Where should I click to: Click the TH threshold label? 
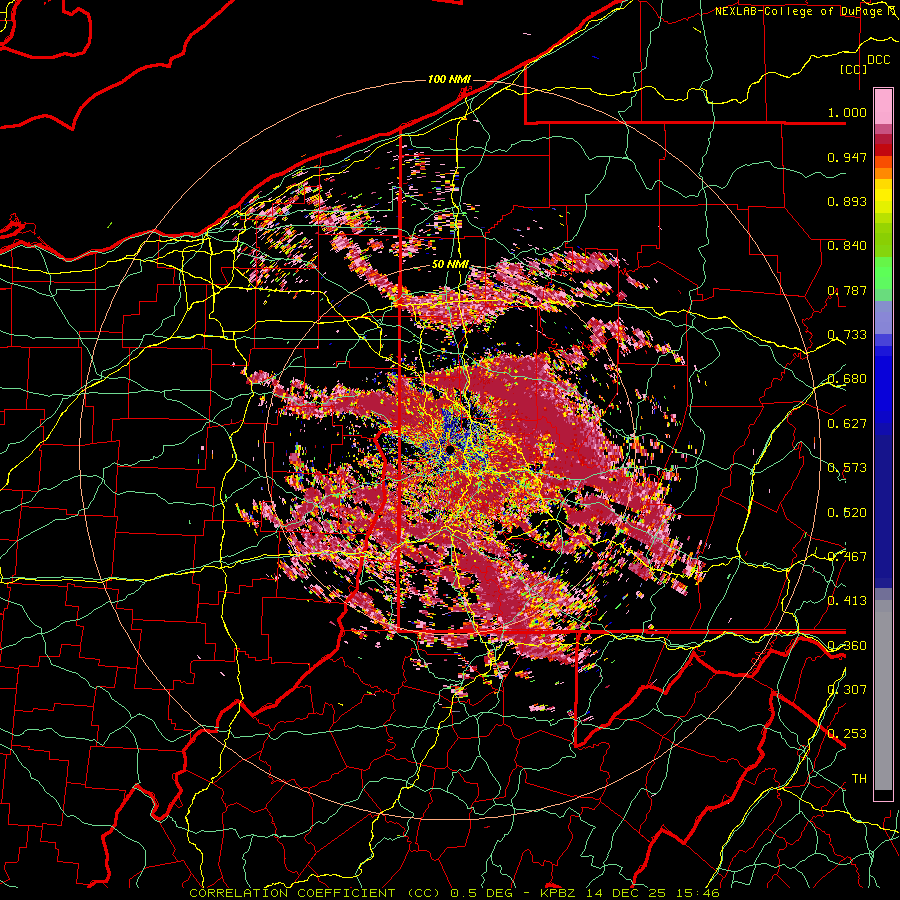pyautogui.click(x=859, y=778)
